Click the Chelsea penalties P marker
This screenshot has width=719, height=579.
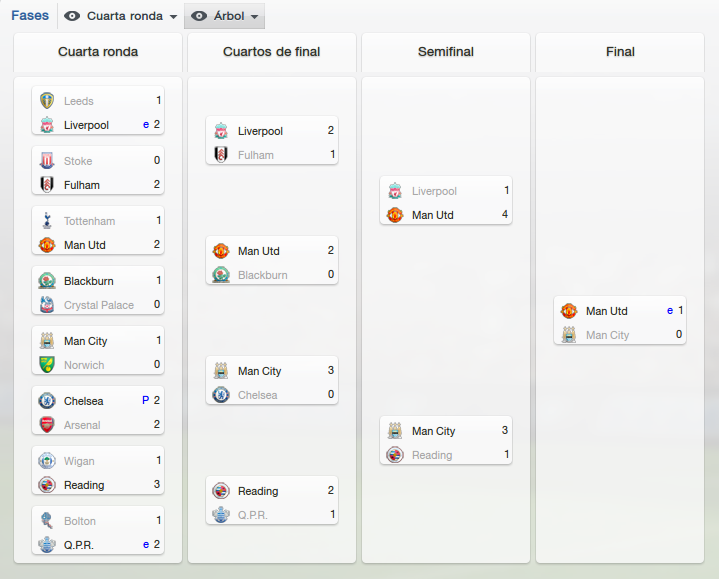click(145, 400)
